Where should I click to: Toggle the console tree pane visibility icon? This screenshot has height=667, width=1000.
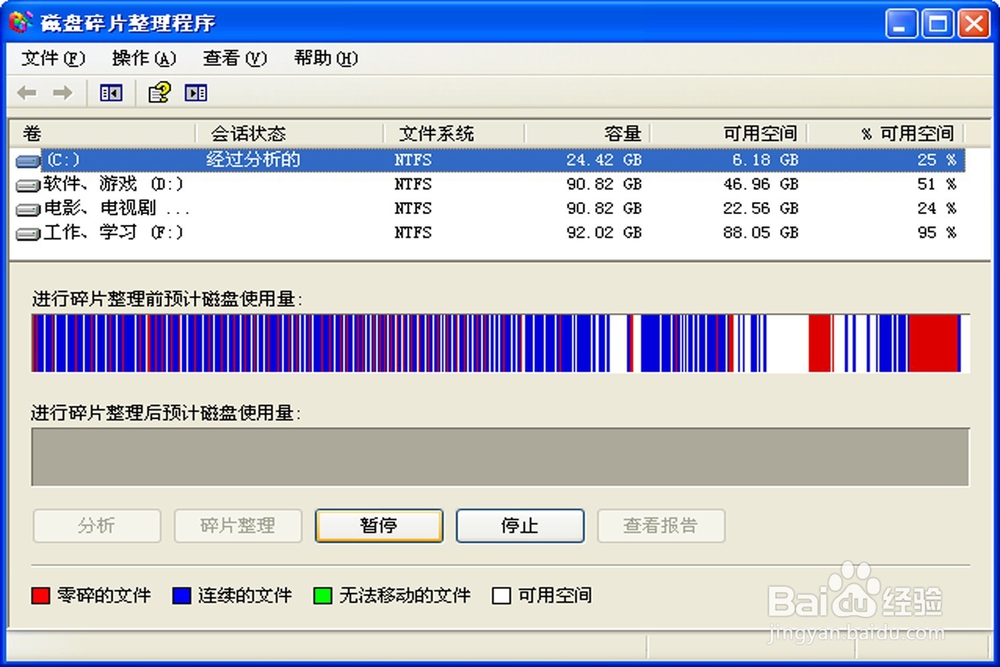point(110,92)
